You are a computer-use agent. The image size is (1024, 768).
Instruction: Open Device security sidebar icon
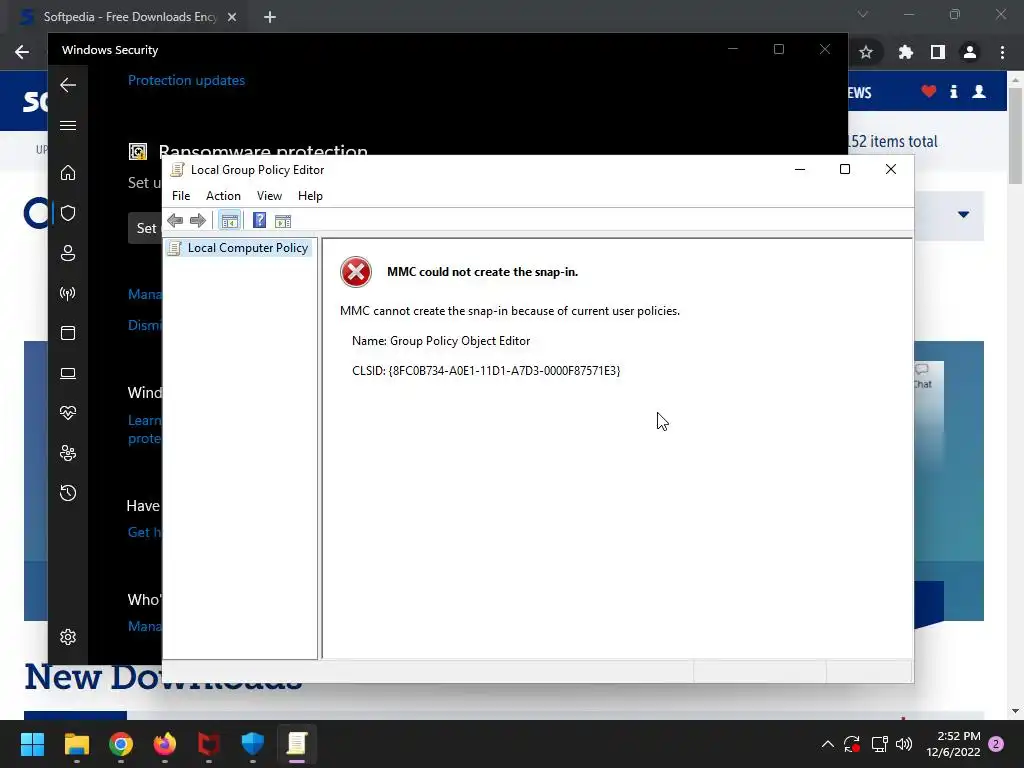click(68, 373)
